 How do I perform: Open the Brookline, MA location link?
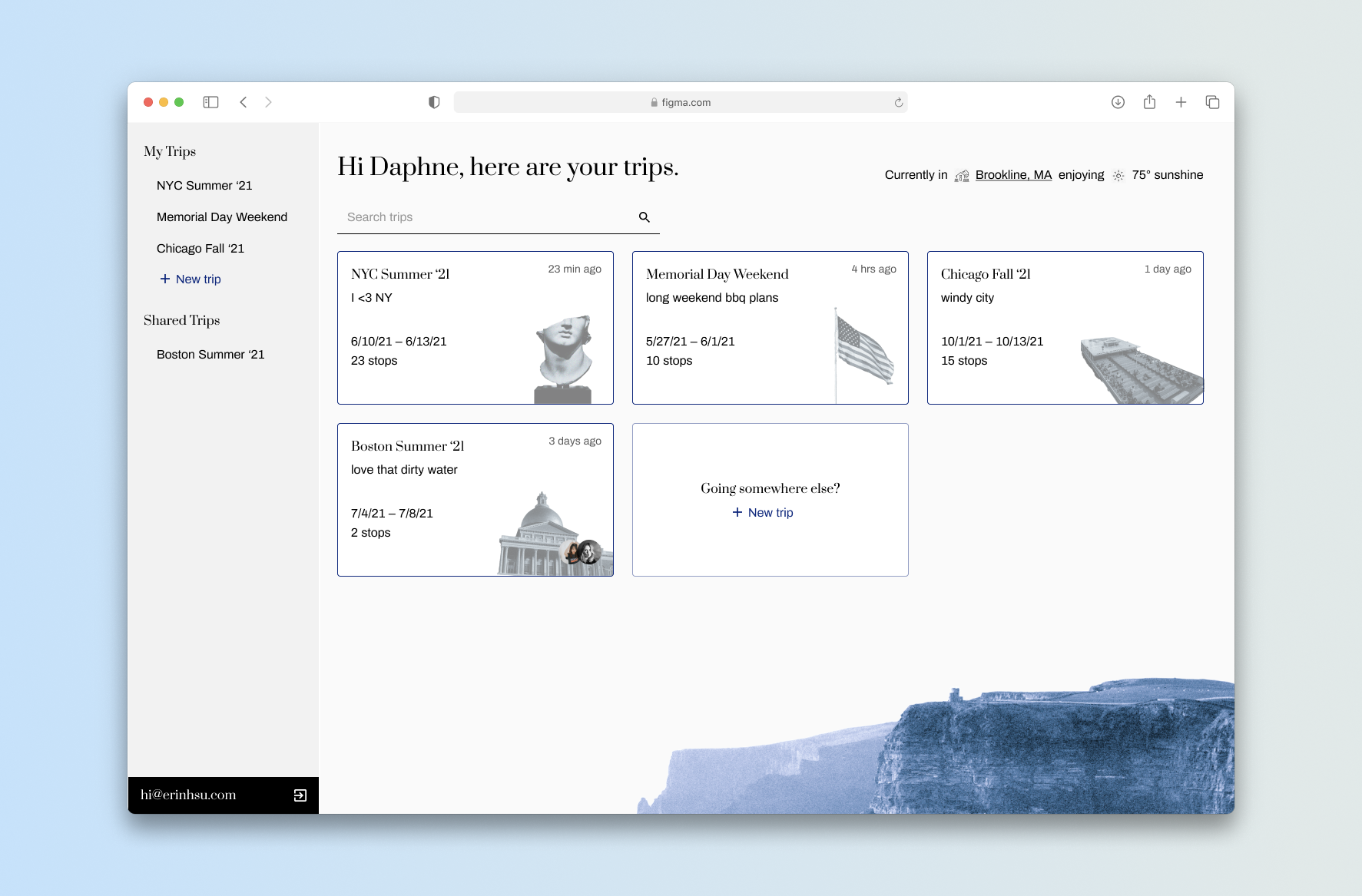[1013, 175]
